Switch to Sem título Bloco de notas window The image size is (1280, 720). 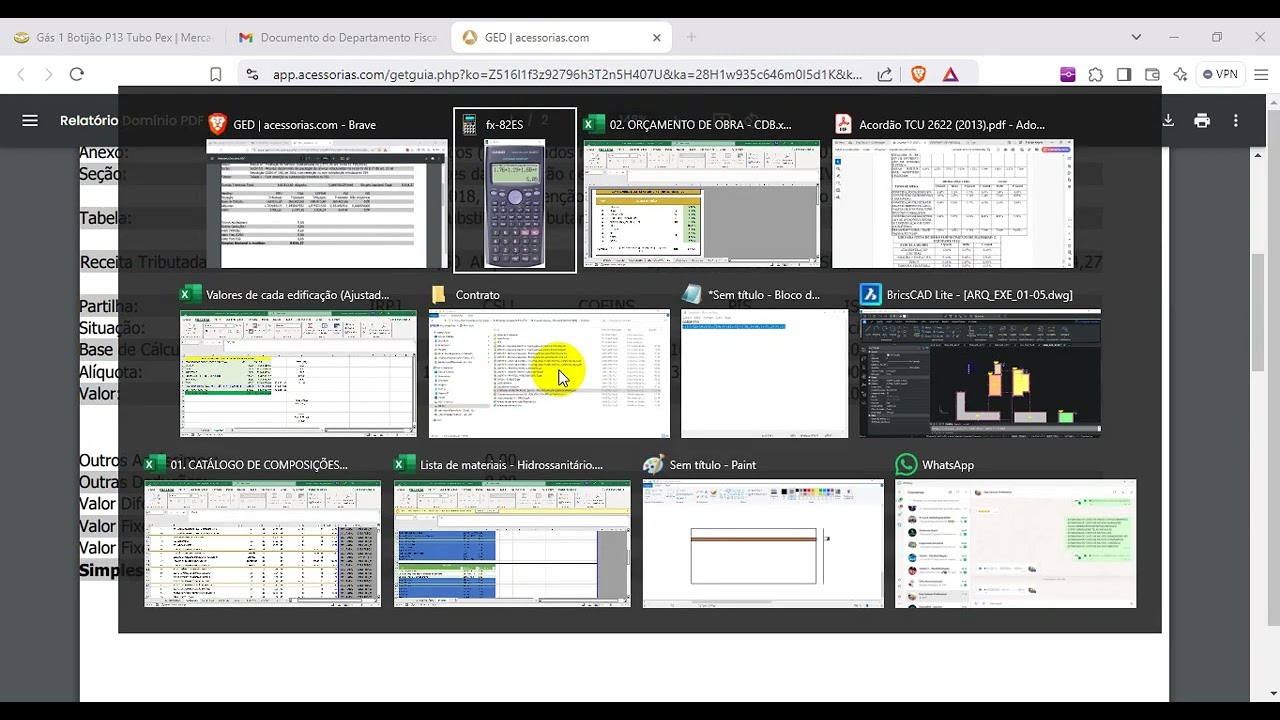coord(764,360)
